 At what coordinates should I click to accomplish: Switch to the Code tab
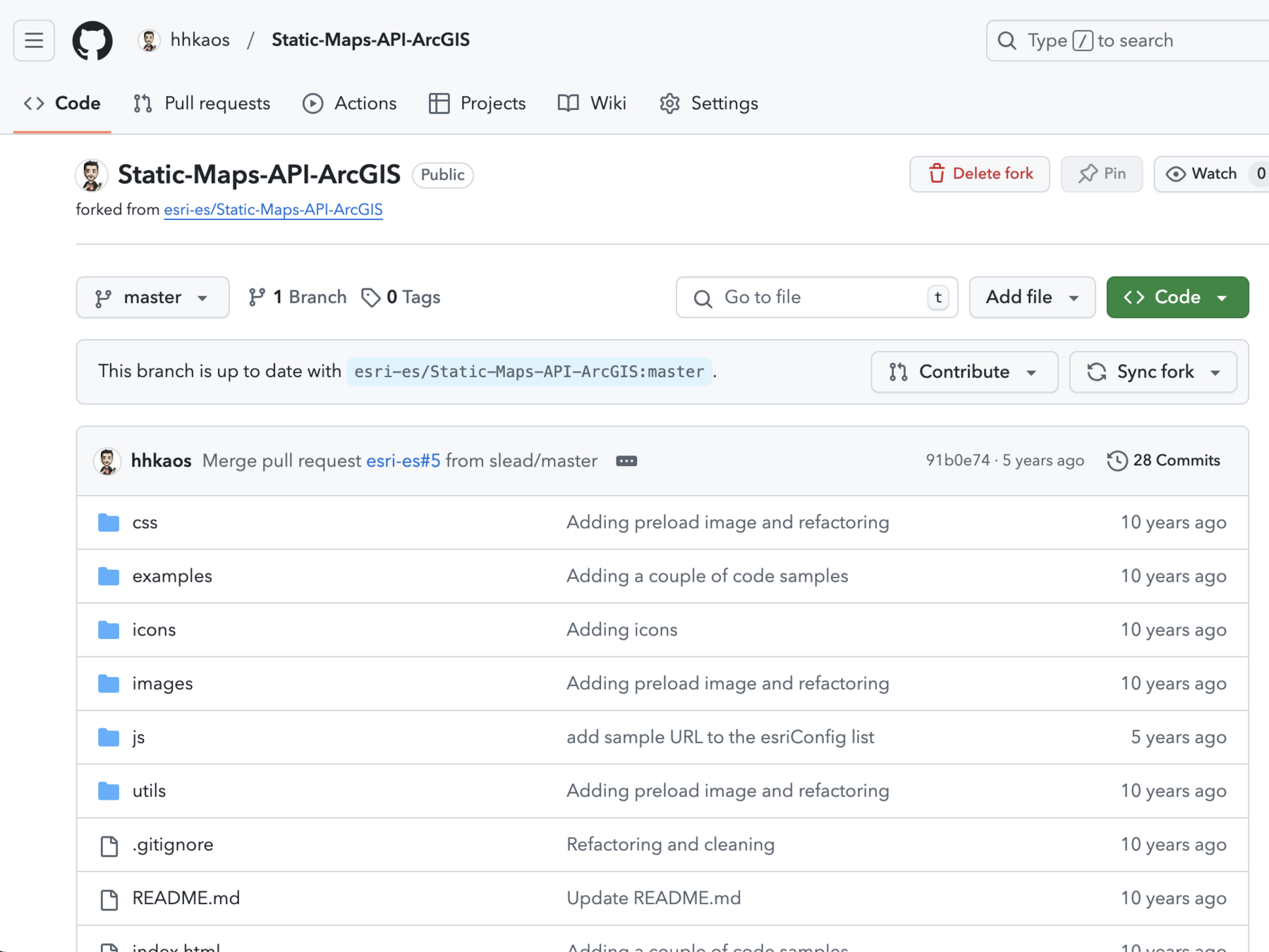coord(62,104)
